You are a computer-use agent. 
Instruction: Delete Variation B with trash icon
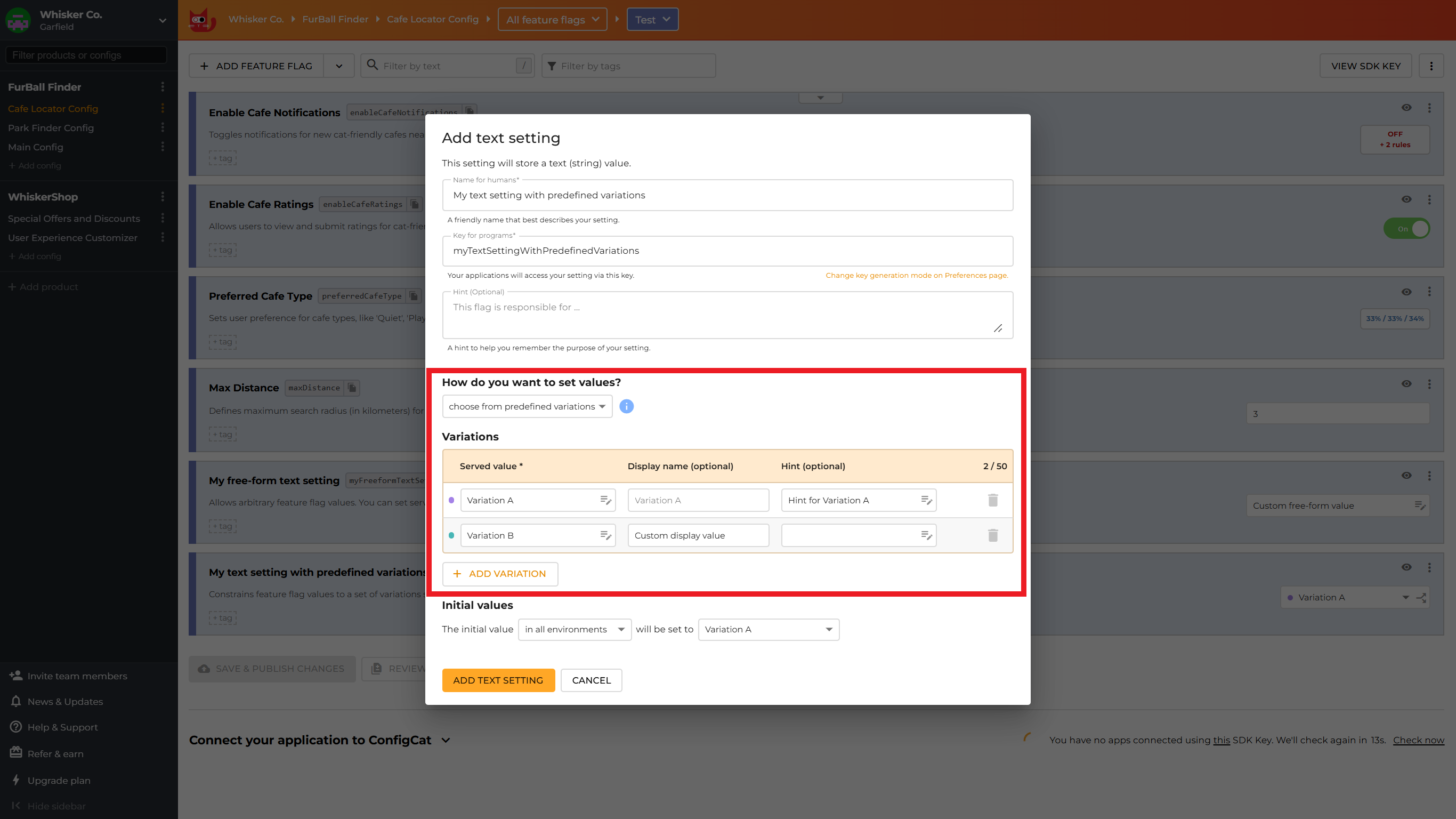coord(992,535)
